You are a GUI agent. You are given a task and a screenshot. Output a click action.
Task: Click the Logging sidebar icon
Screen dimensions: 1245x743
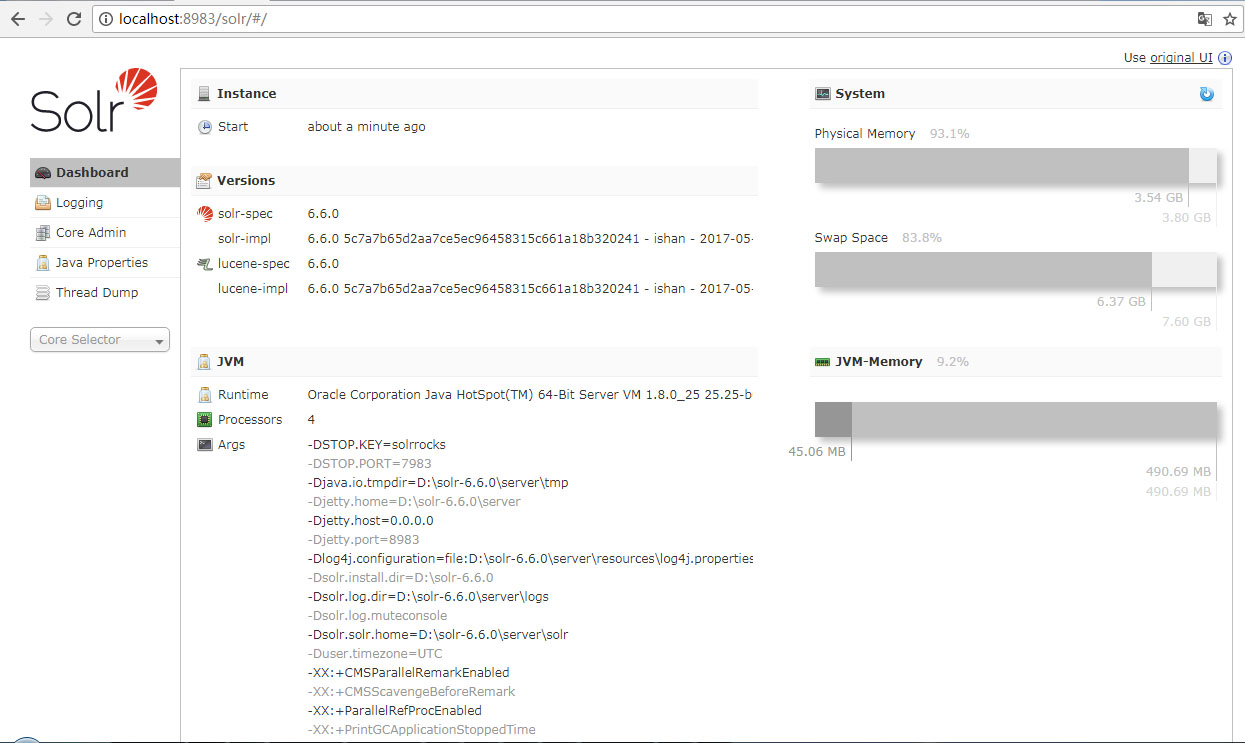42,203
